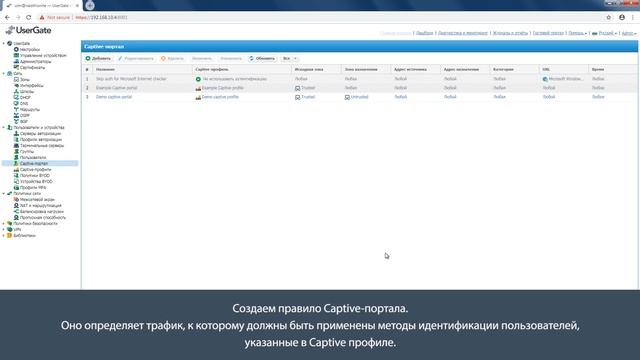Viewport: 640px width, 360px height.
Task: Open Управление устройством in sidebar
Action: (x=43, y=56)
